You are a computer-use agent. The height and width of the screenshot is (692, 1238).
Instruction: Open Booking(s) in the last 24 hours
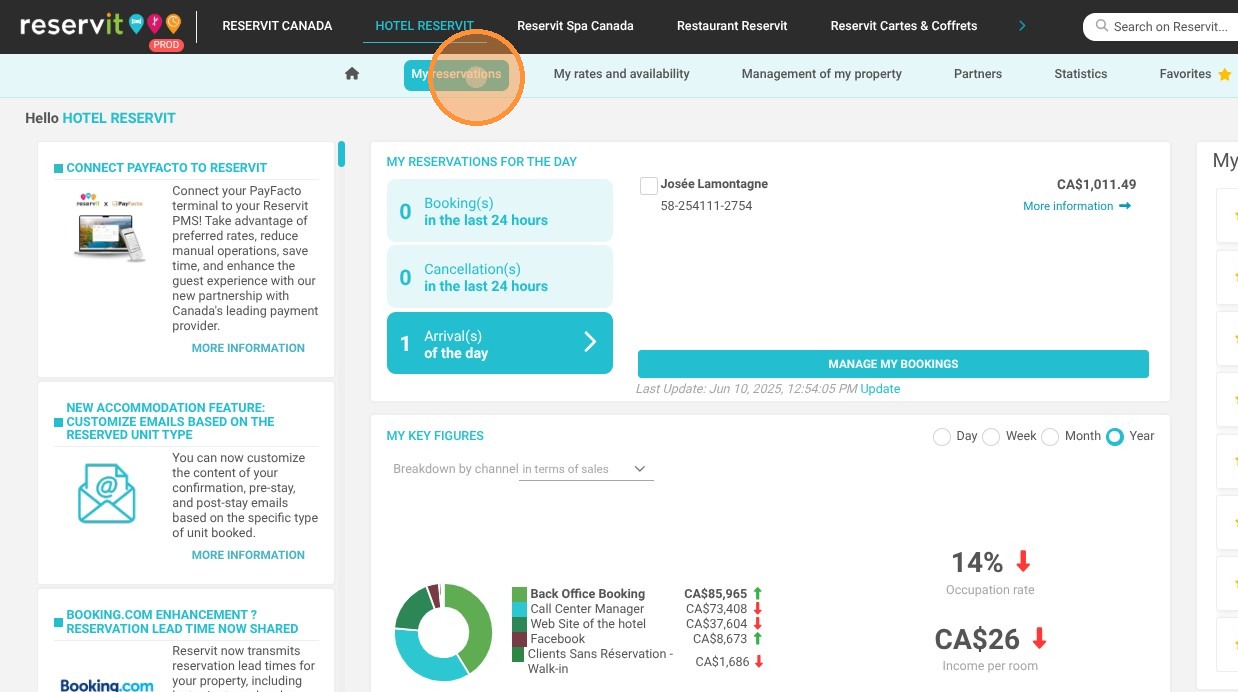tap(500, 211)
